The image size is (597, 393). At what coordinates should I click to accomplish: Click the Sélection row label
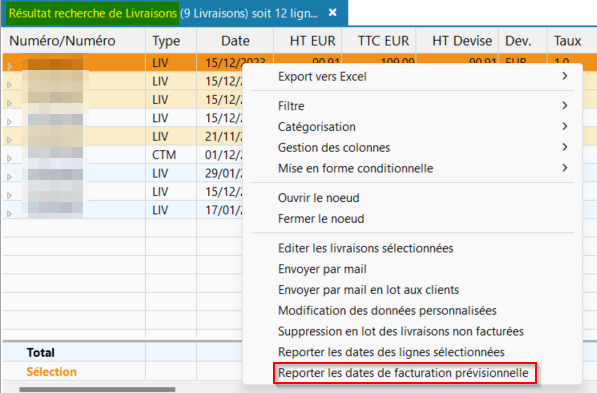[51, 371]
